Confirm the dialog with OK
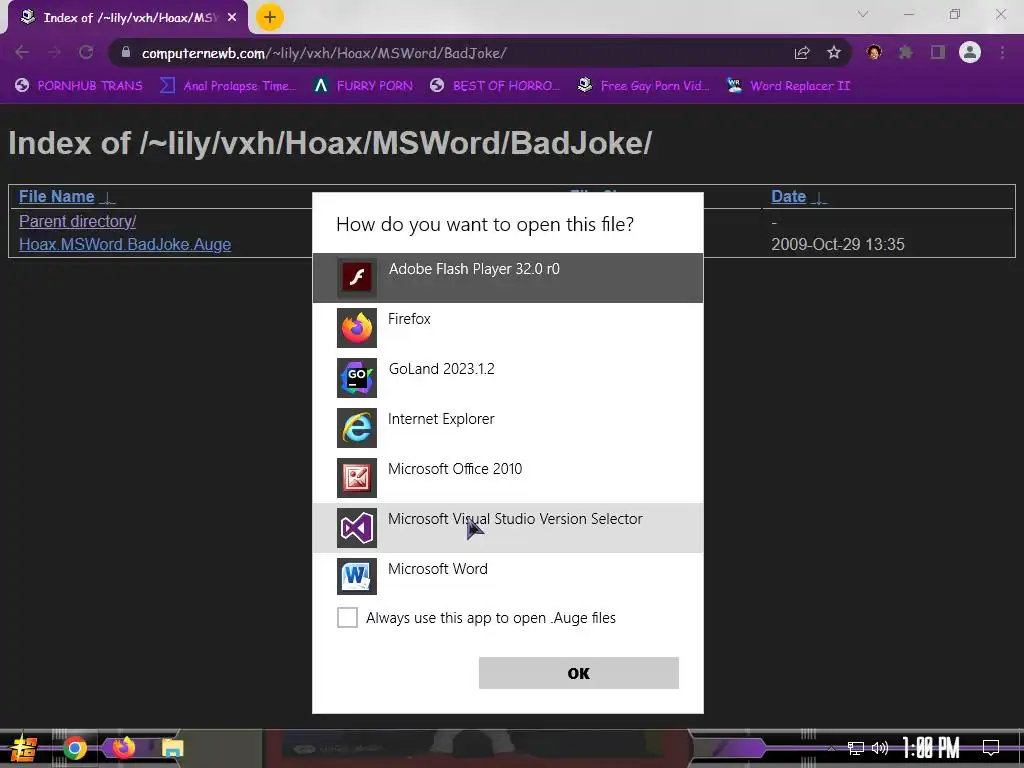The height and width of the screenshot is (768, 1024). [579, 673]
